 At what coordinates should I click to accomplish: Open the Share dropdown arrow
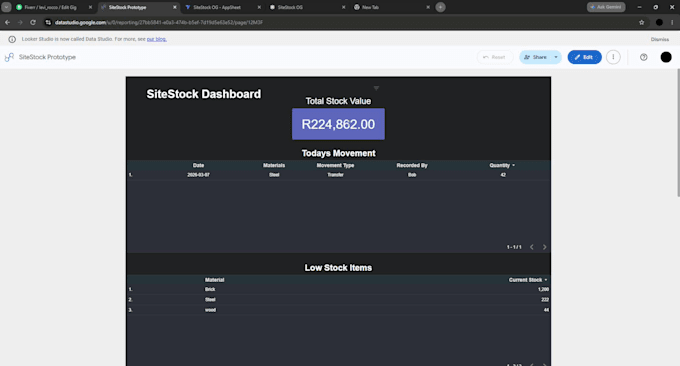[556, 57]
